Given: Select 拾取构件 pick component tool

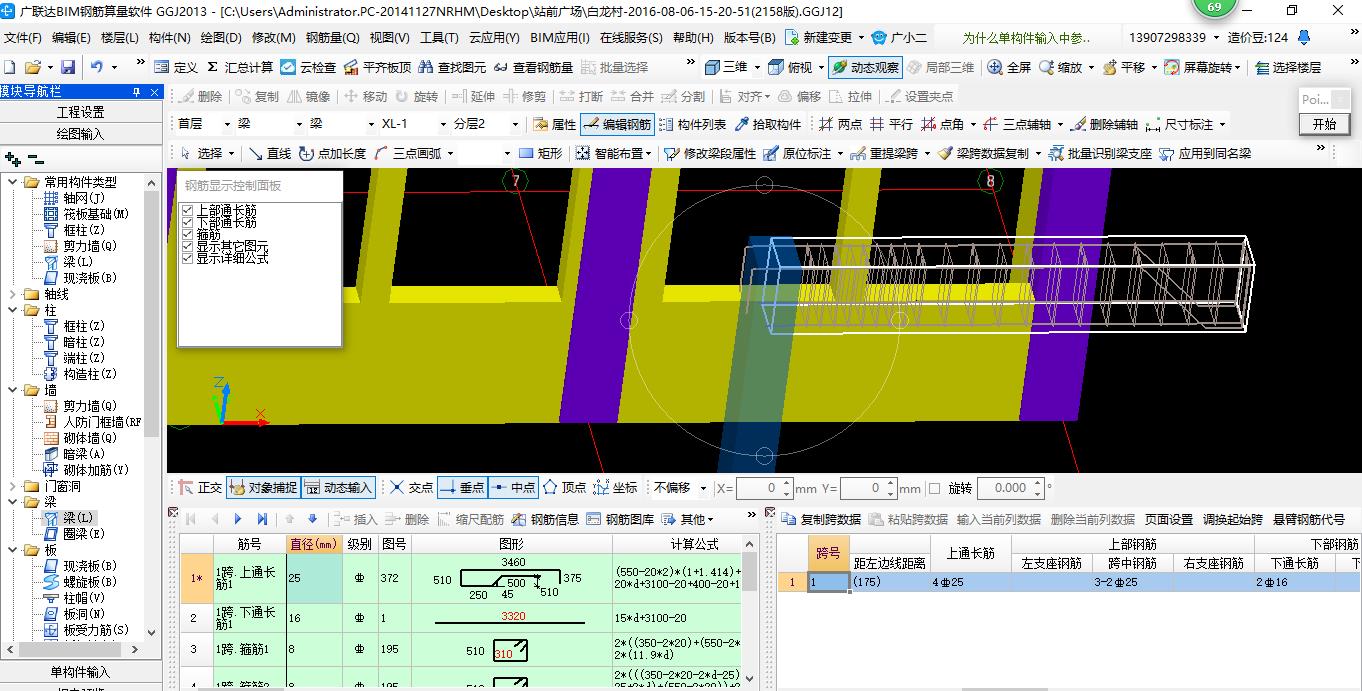Looking at the screenshot, I should click(x=768, y=125).
